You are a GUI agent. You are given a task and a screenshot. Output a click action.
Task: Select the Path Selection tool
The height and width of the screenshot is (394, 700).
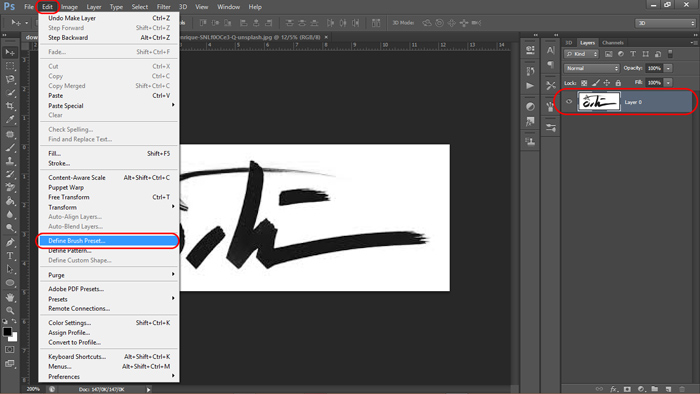pos(10,269)
